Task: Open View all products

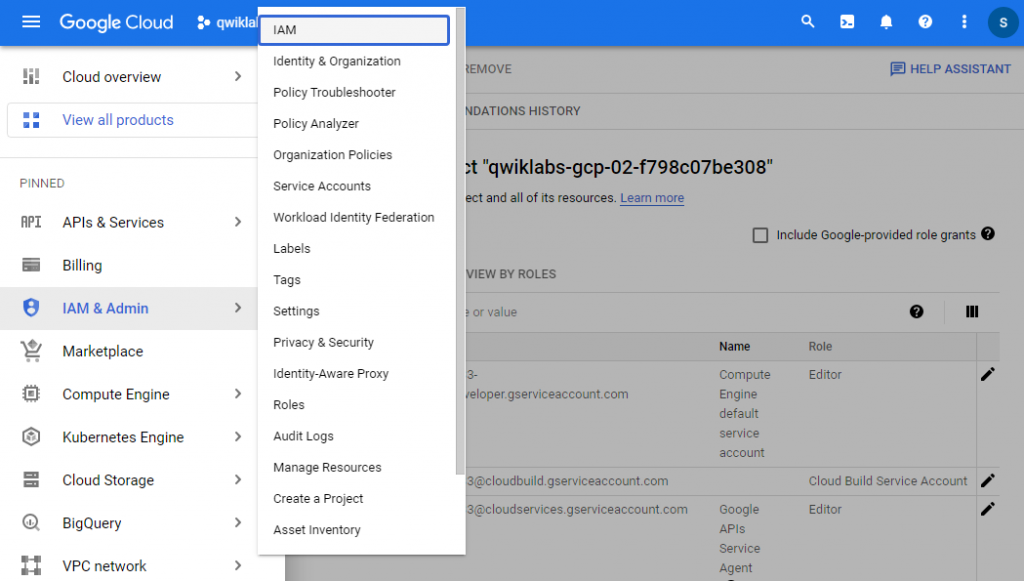Action: tap(133, 119)
